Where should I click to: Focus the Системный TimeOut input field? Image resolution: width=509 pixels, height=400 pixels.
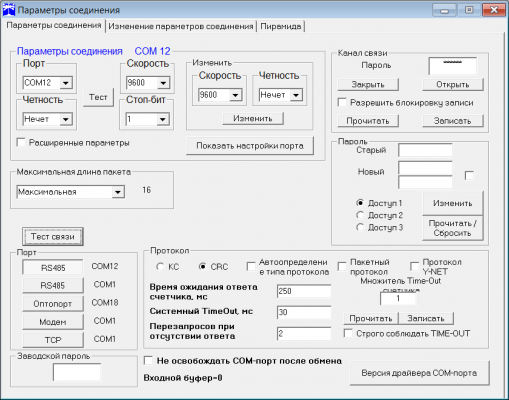(x=304, y=312)
